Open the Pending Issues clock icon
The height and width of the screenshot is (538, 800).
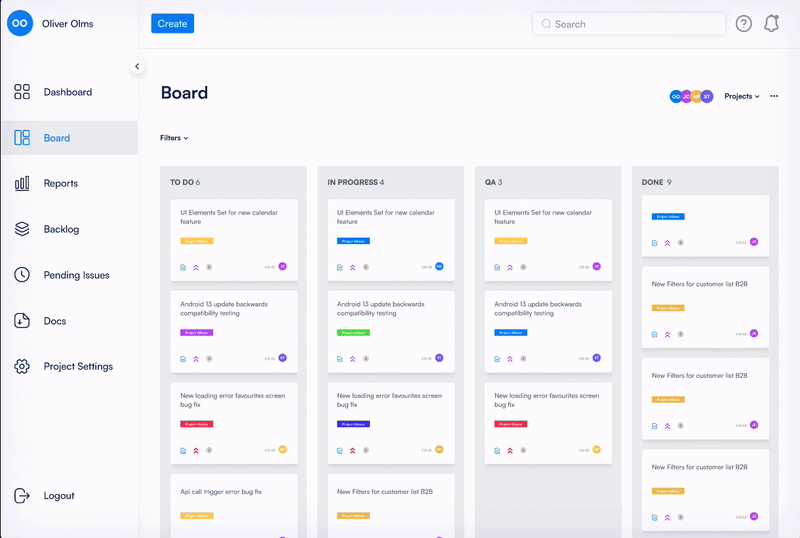point(22,275)
